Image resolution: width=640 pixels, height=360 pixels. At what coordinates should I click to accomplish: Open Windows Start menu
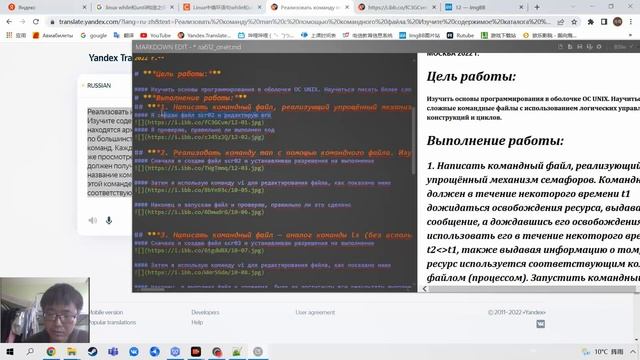click(x=10, y=351)
